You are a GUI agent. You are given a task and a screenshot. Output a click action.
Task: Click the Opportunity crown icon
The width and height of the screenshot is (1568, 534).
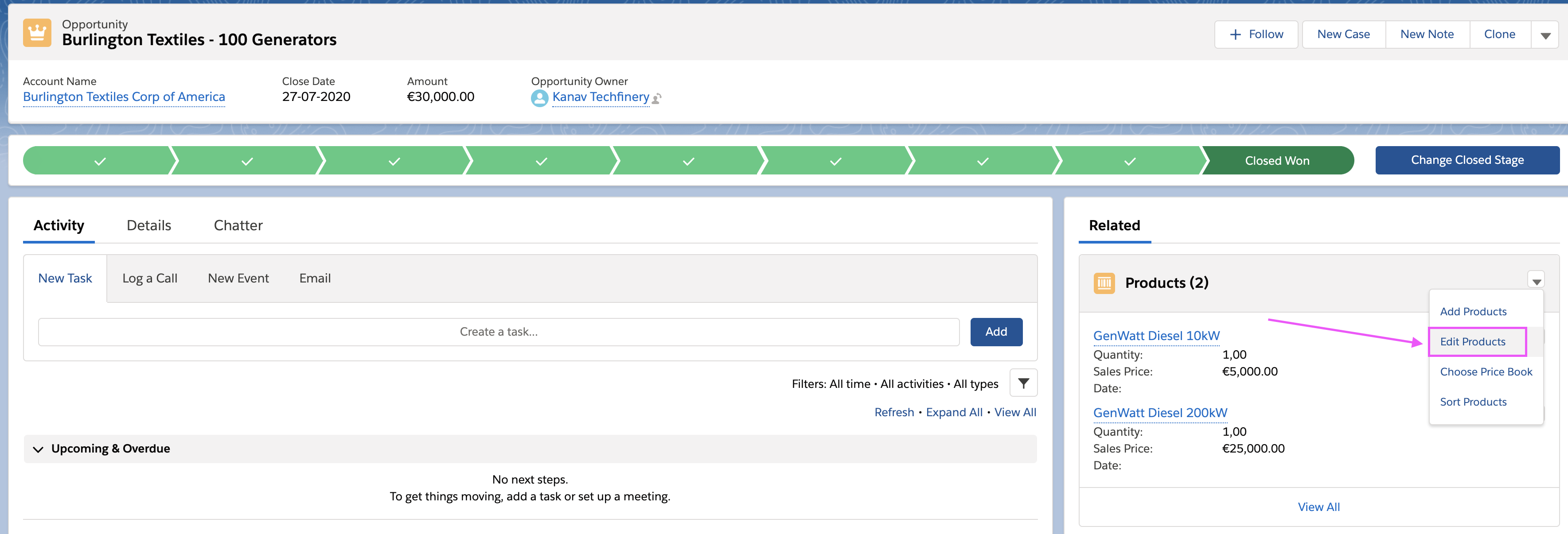(x=37, y=33)
